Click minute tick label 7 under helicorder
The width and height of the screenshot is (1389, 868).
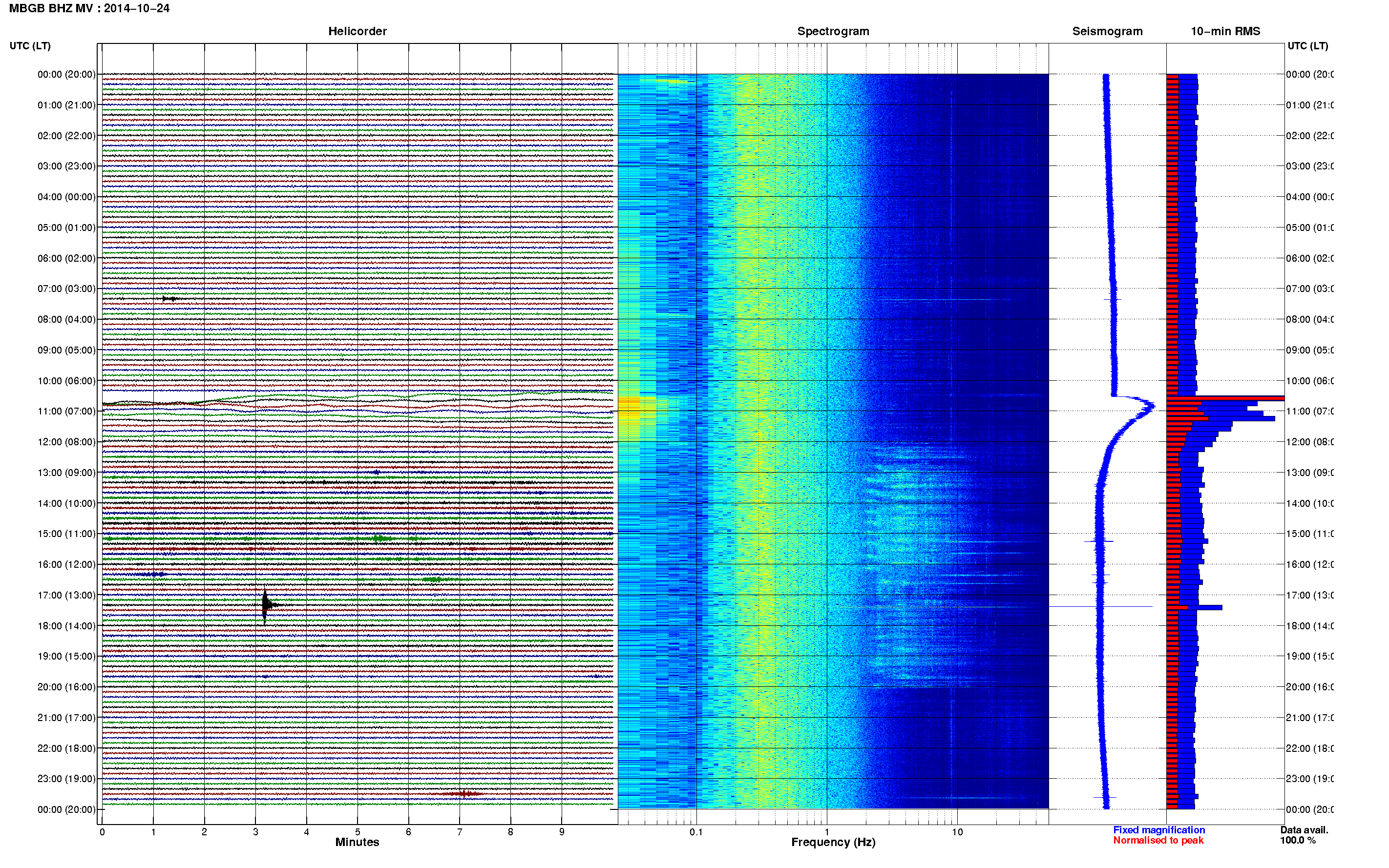460,832
